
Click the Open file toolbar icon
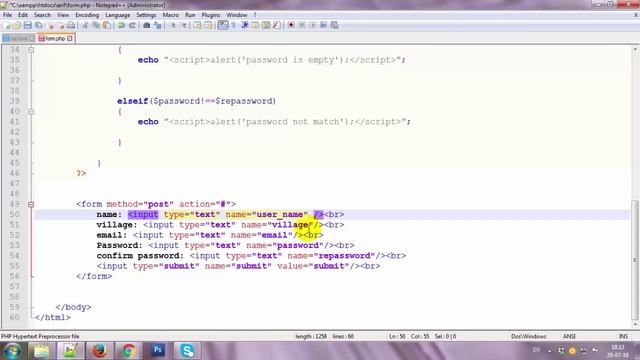17,25
